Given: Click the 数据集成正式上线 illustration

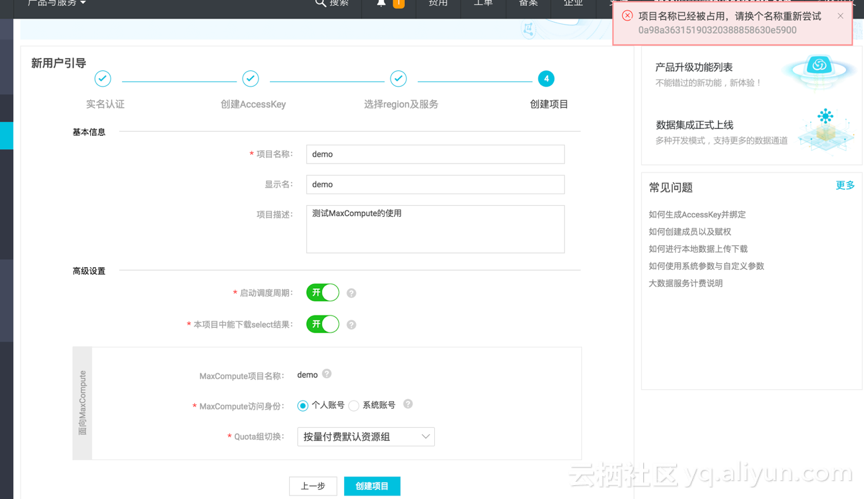Looking at the screenshot, I should [825, 130].
